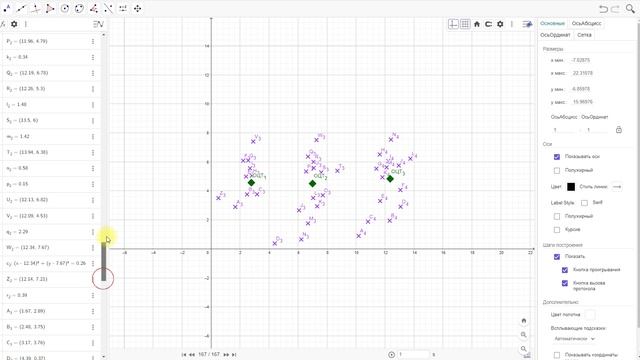Open three-dot menu for row W2

click(x=93, y=247)
